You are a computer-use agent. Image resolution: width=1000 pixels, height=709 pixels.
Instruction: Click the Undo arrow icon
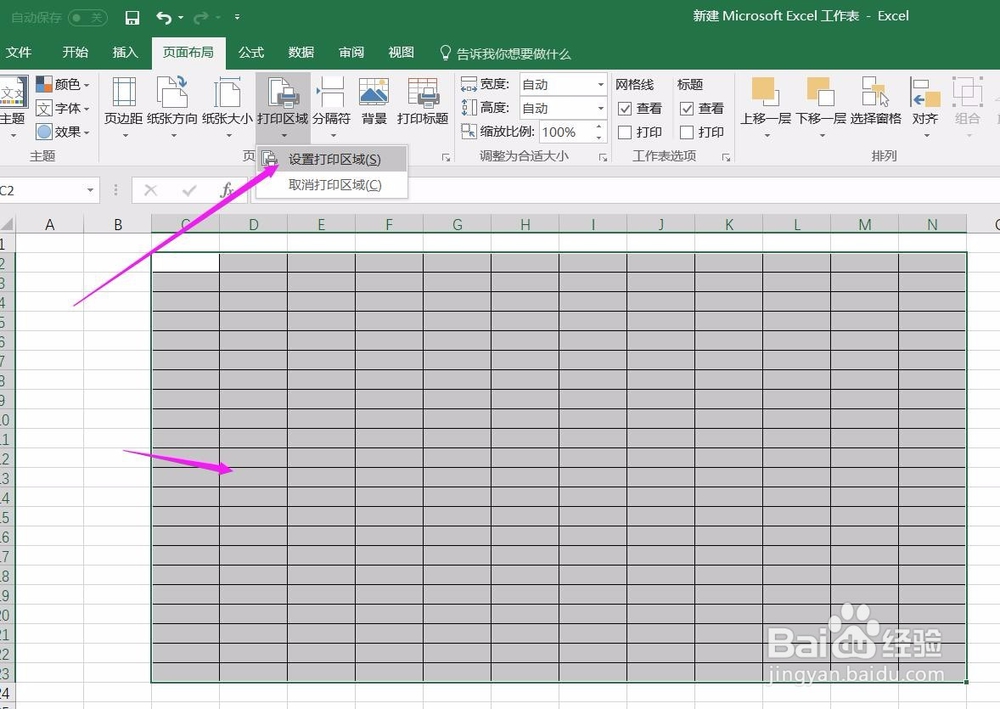[x=164, y=17]
